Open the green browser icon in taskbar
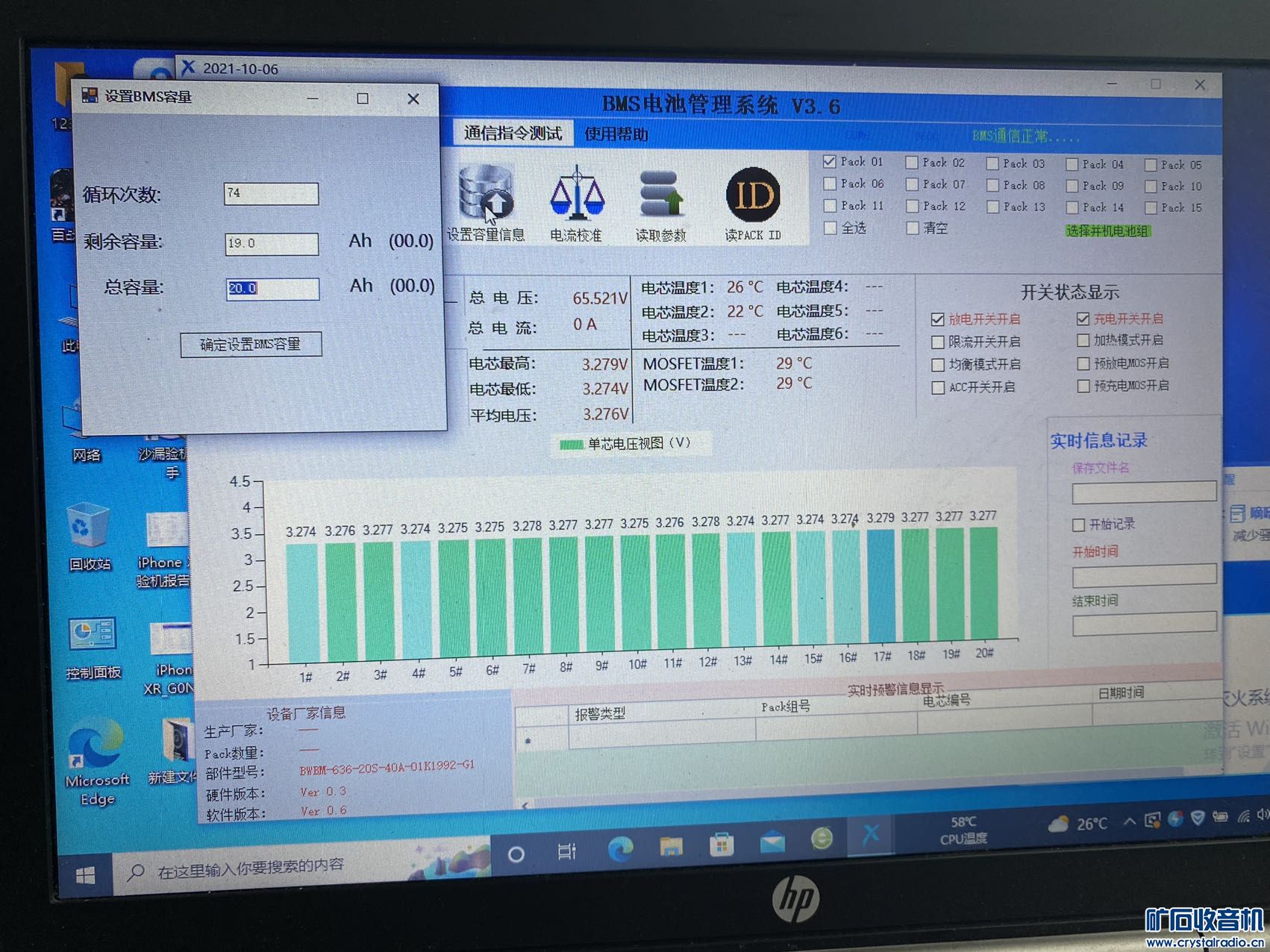Viewport: 1270px width, 952px height. (822, 839)
